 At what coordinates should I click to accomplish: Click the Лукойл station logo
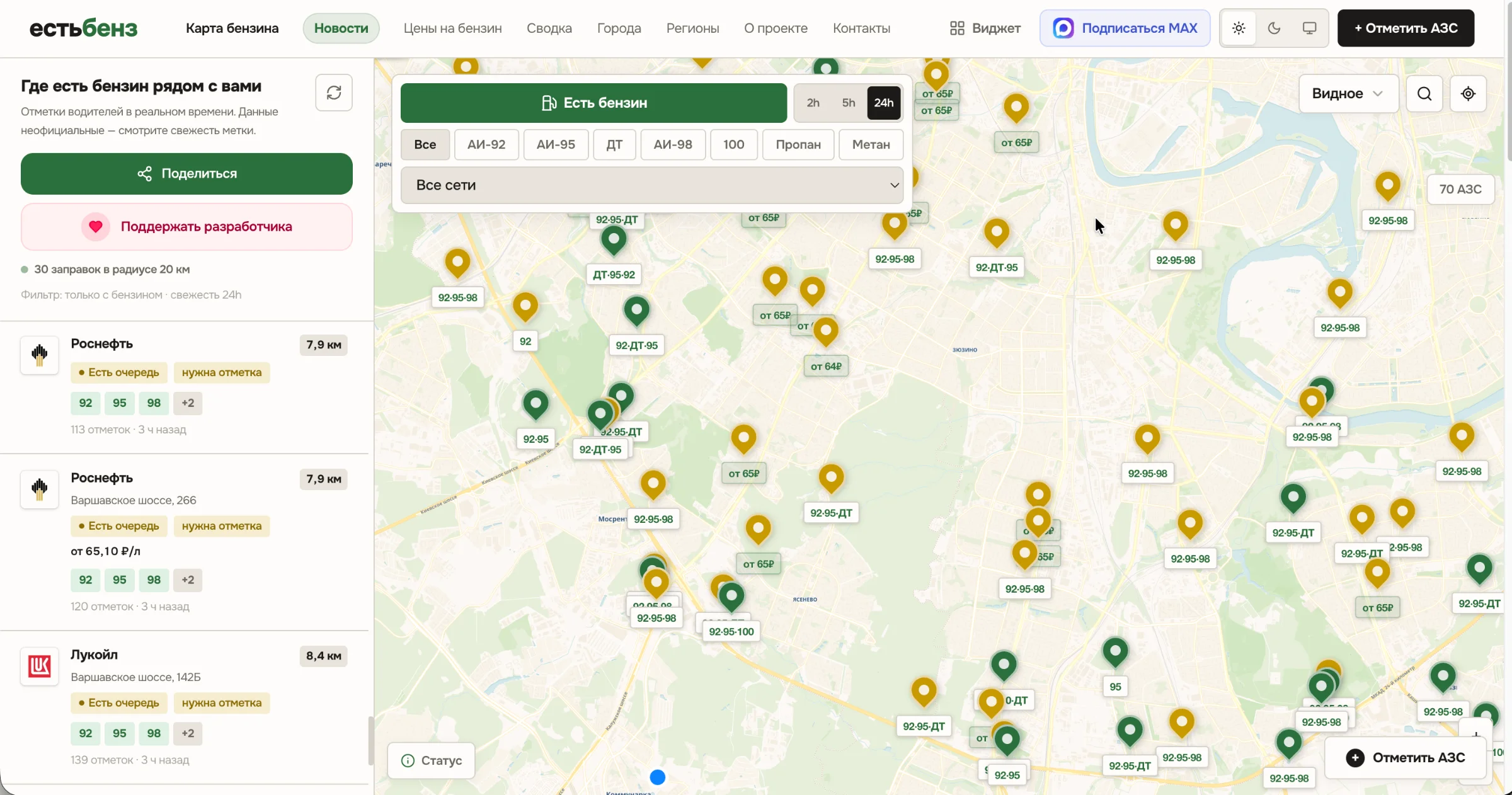(x=39, y=666)
